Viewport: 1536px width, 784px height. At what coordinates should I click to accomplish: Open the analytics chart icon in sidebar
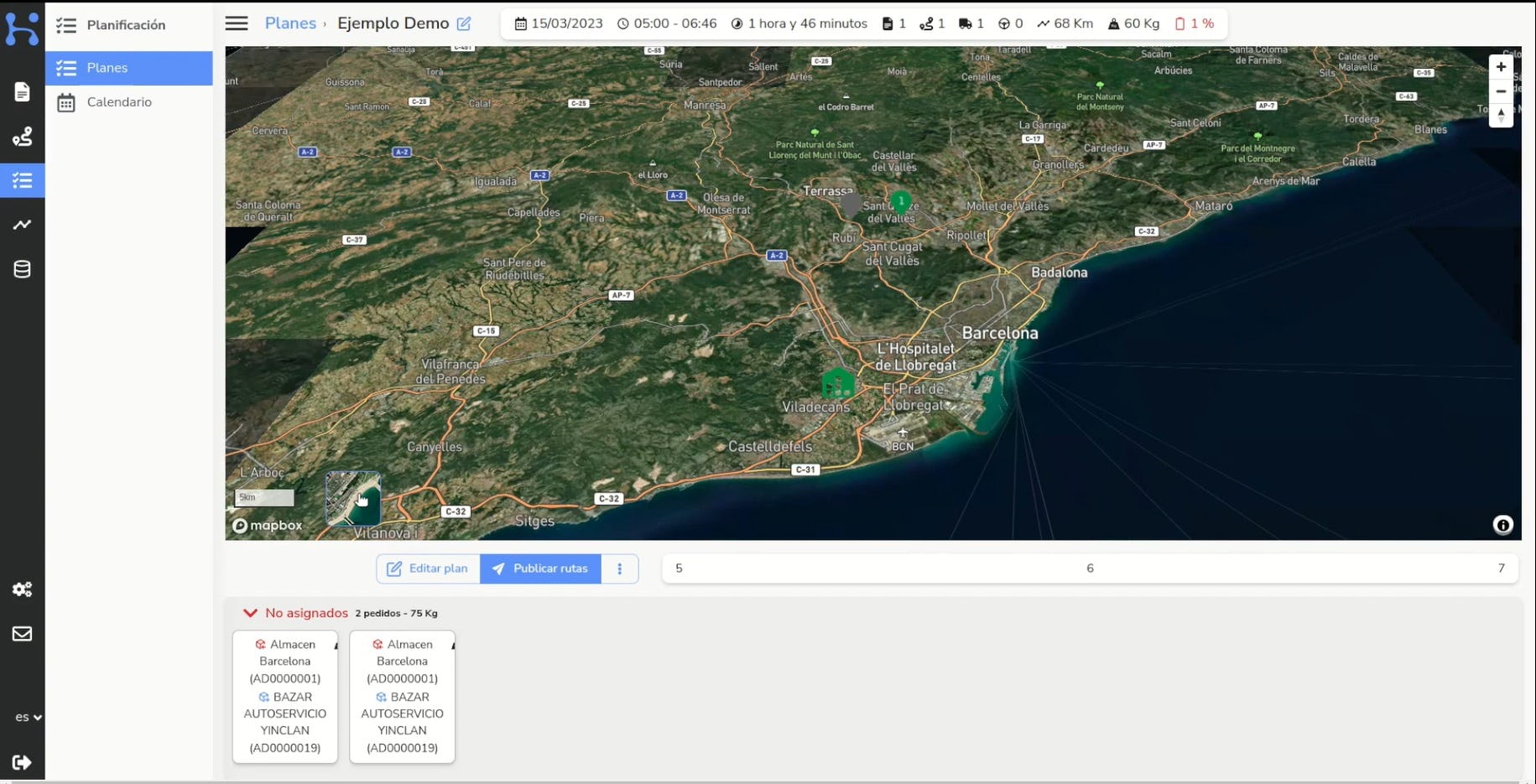click(22, 225)
